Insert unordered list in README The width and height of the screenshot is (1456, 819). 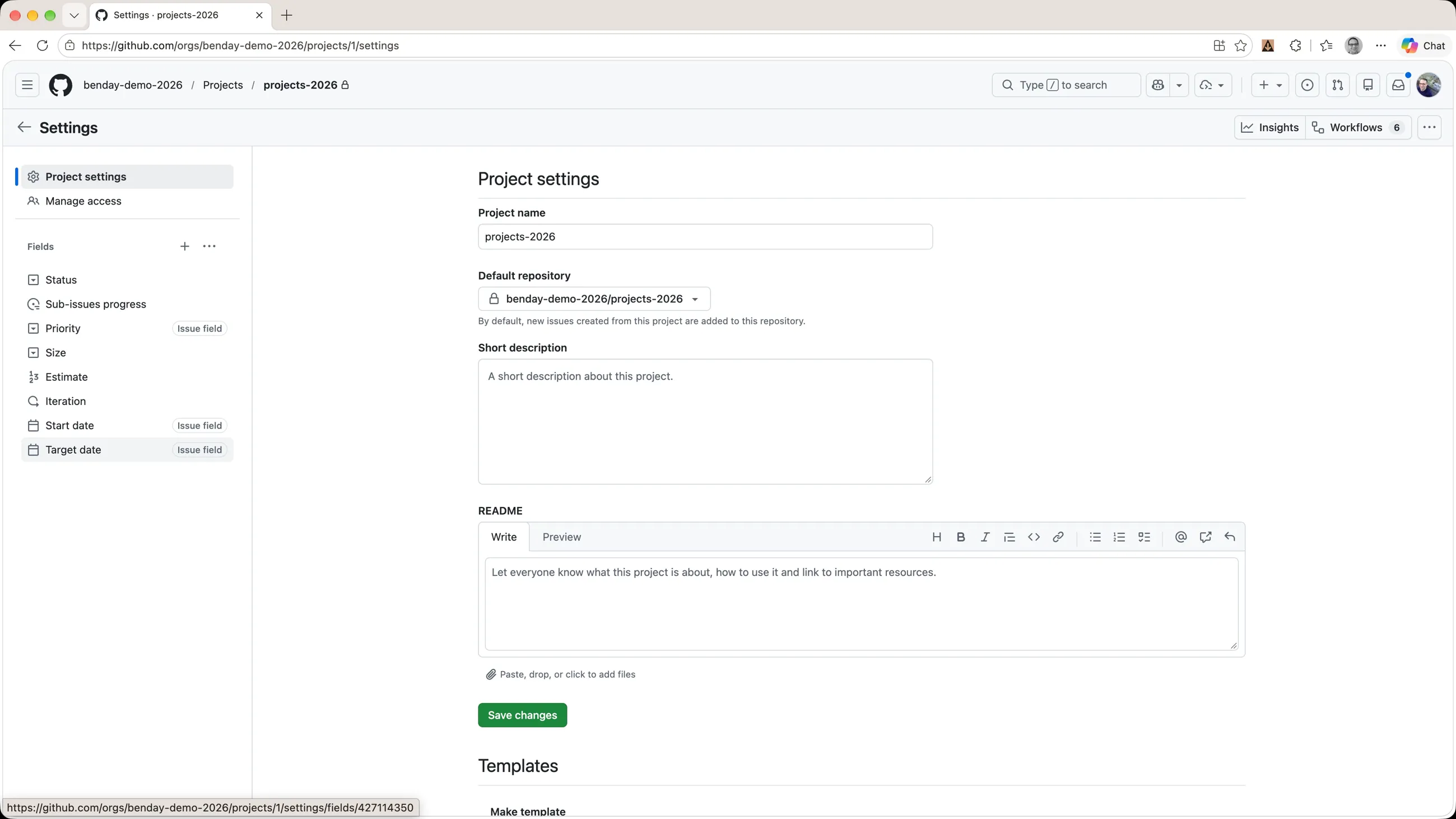[1095, 537]
